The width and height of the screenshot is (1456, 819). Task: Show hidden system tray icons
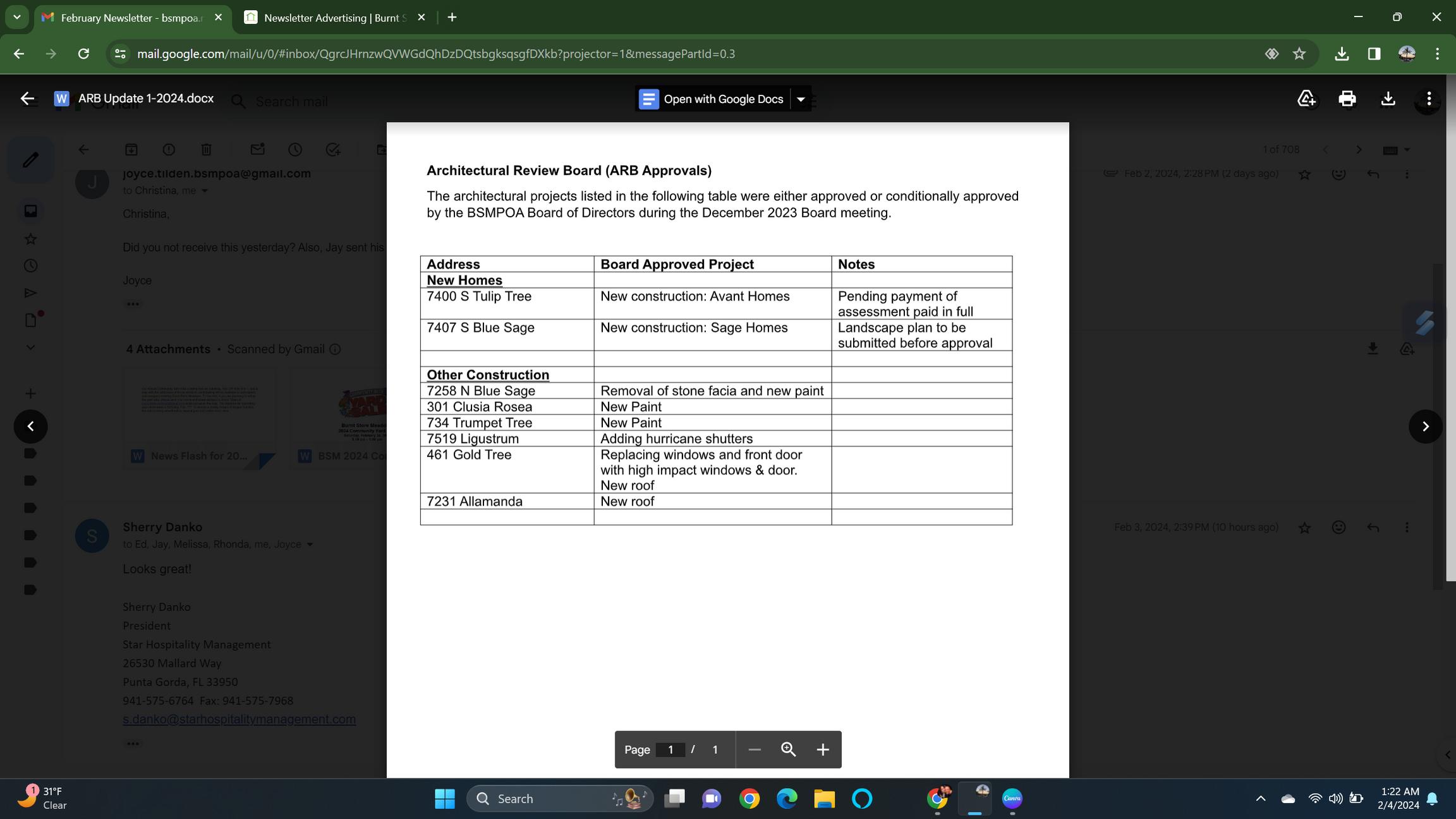tap(1260, 799)
